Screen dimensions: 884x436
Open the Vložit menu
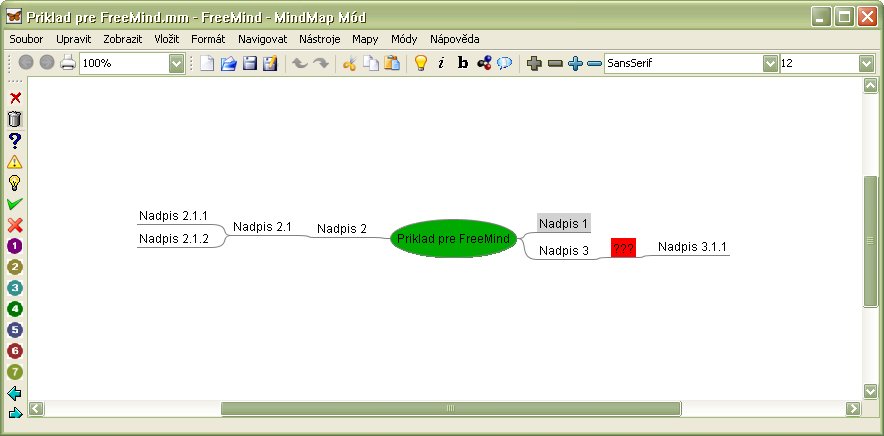pyautogui.click(x=166, y=39)
